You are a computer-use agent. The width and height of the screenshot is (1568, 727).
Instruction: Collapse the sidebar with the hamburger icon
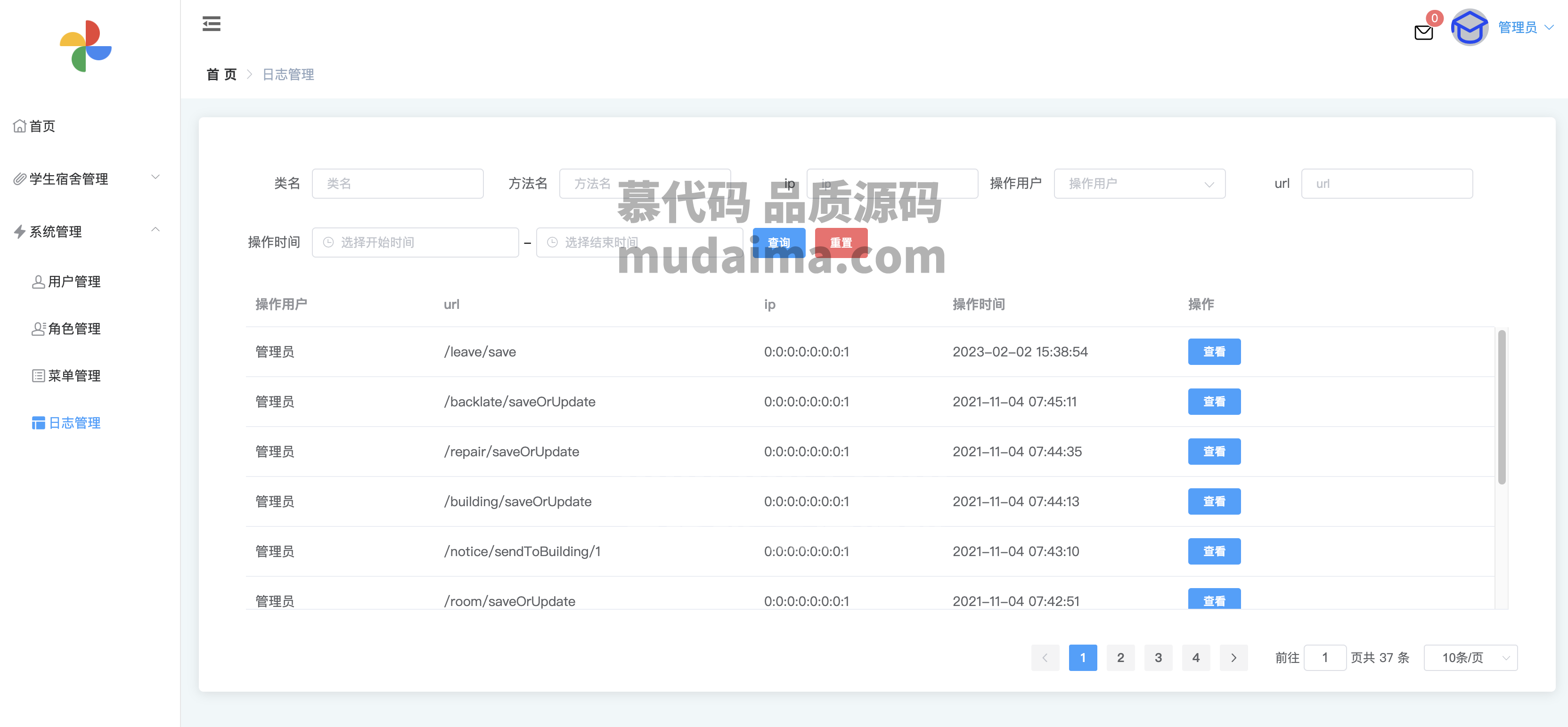point(211,24)
